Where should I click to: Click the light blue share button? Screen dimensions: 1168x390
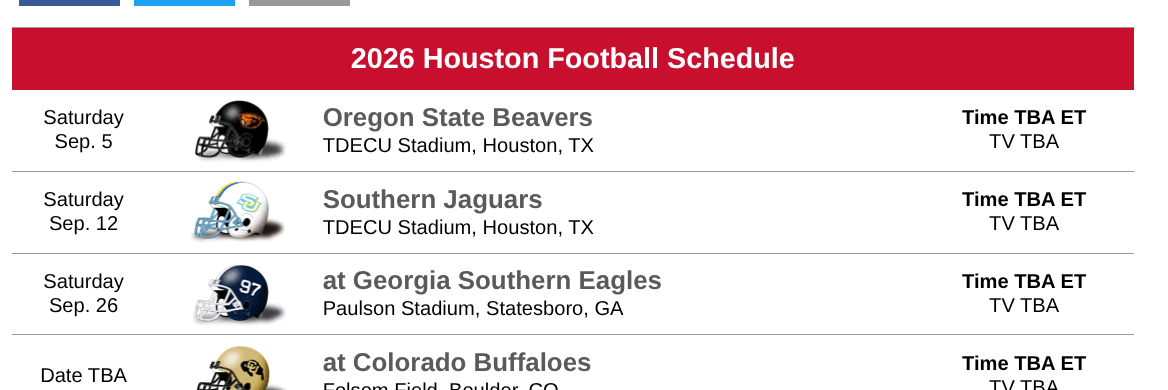coord(184,3)
